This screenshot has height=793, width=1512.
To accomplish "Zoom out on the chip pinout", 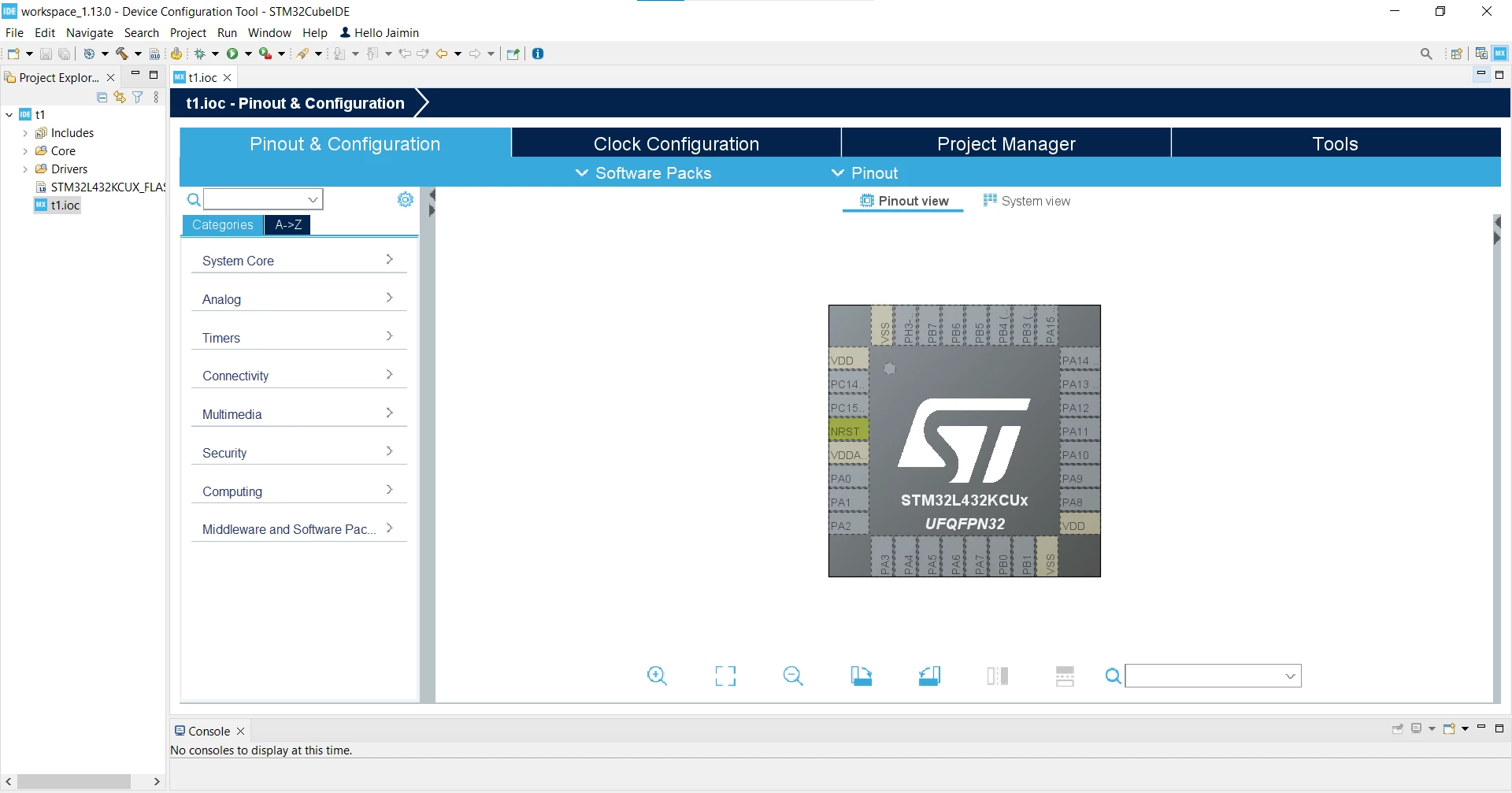I will coord(793,676).
